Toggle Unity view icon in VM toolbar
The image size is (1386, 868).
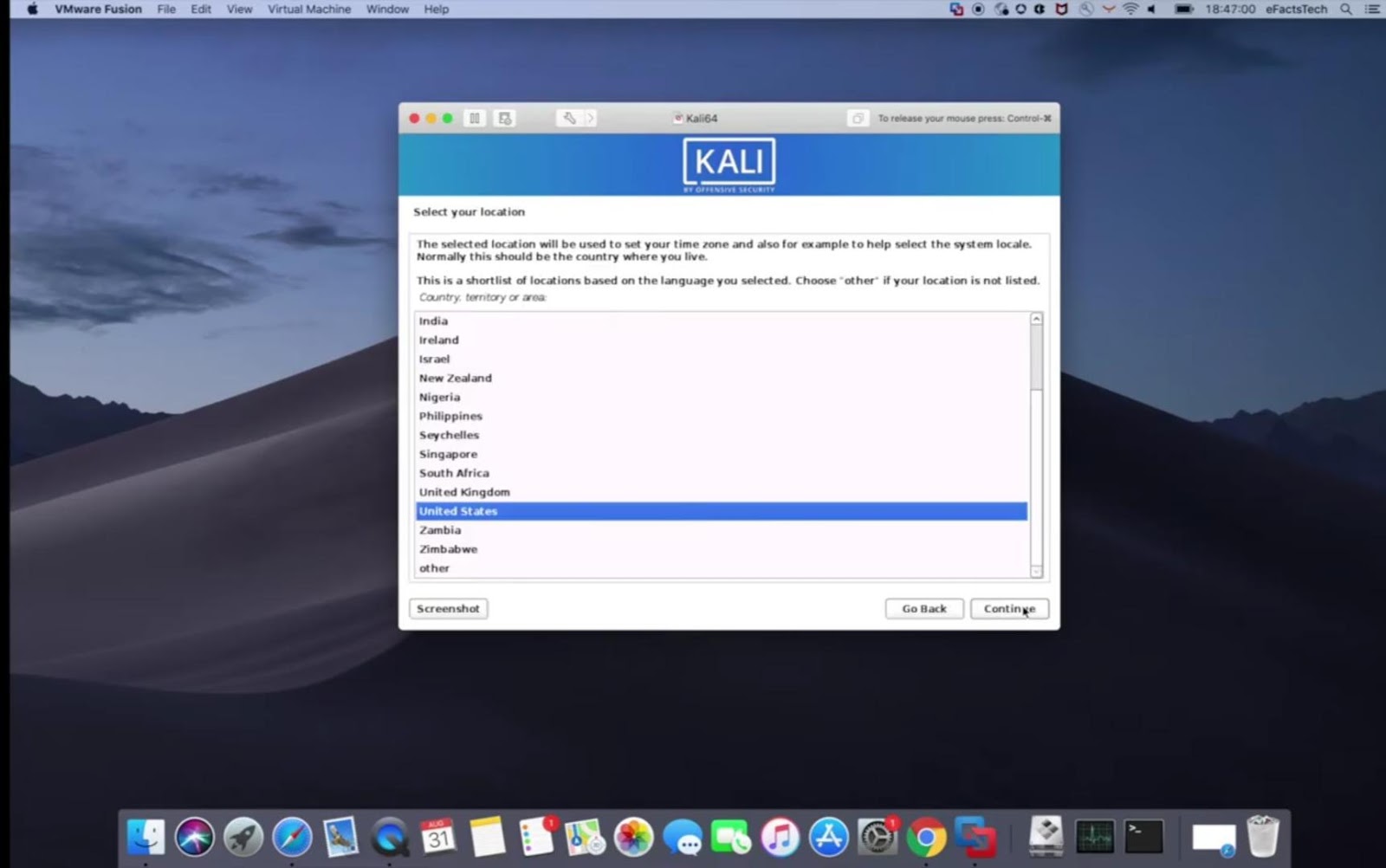pyautogui.click(x=858, y=118)
